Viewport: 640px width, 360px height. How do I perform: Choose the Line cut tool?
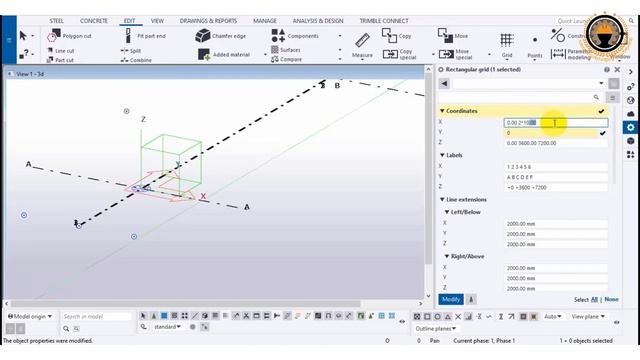[60, 51]
